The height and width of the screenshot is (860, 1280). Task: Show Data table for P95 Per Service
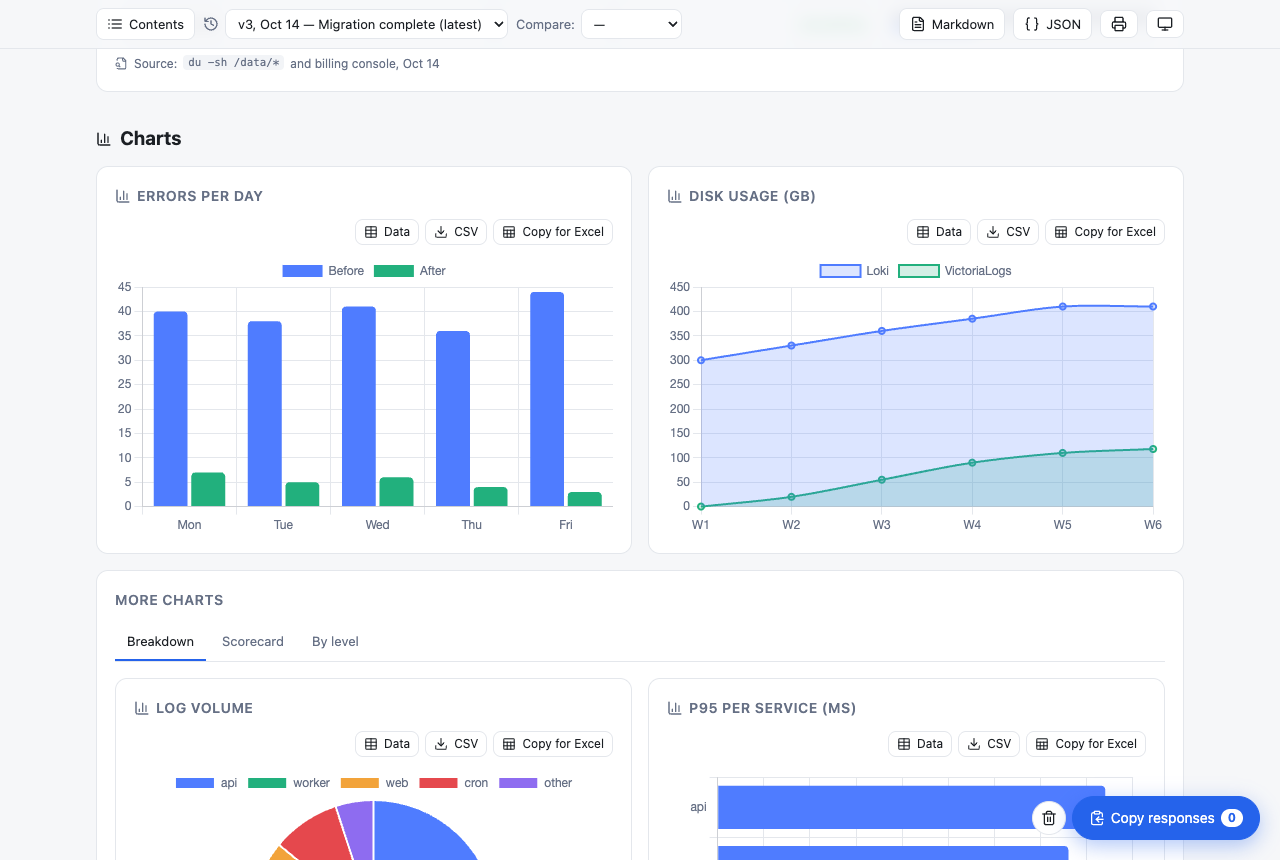point(920,744)
